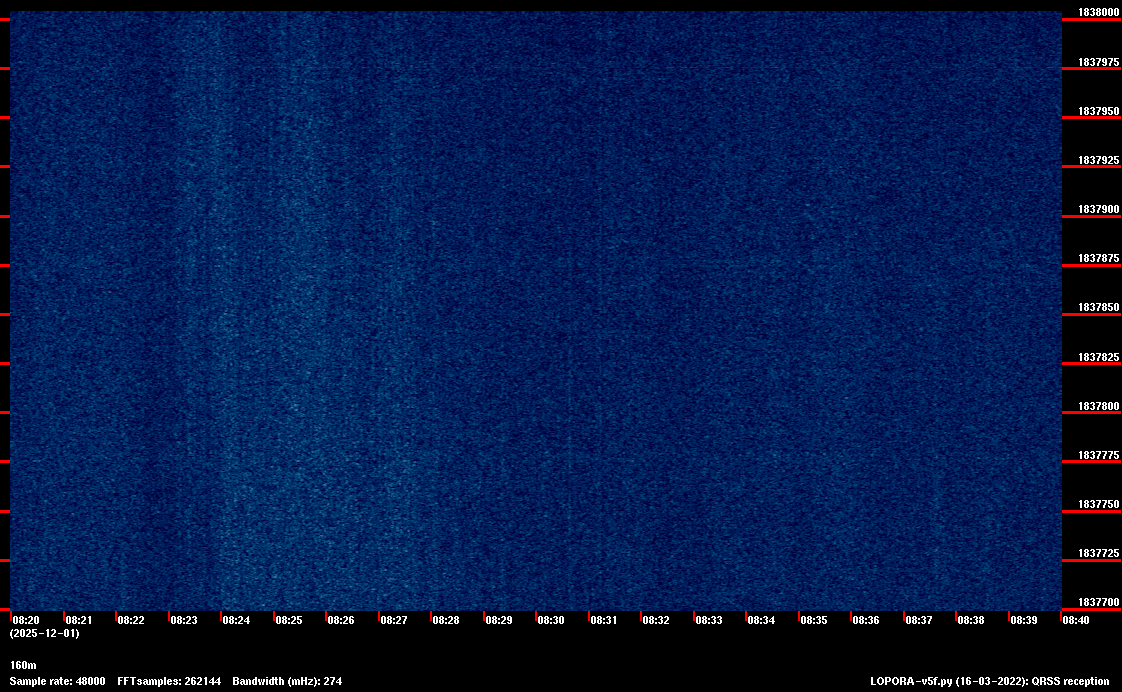Click the 08:33 time label

pos(708,620)
